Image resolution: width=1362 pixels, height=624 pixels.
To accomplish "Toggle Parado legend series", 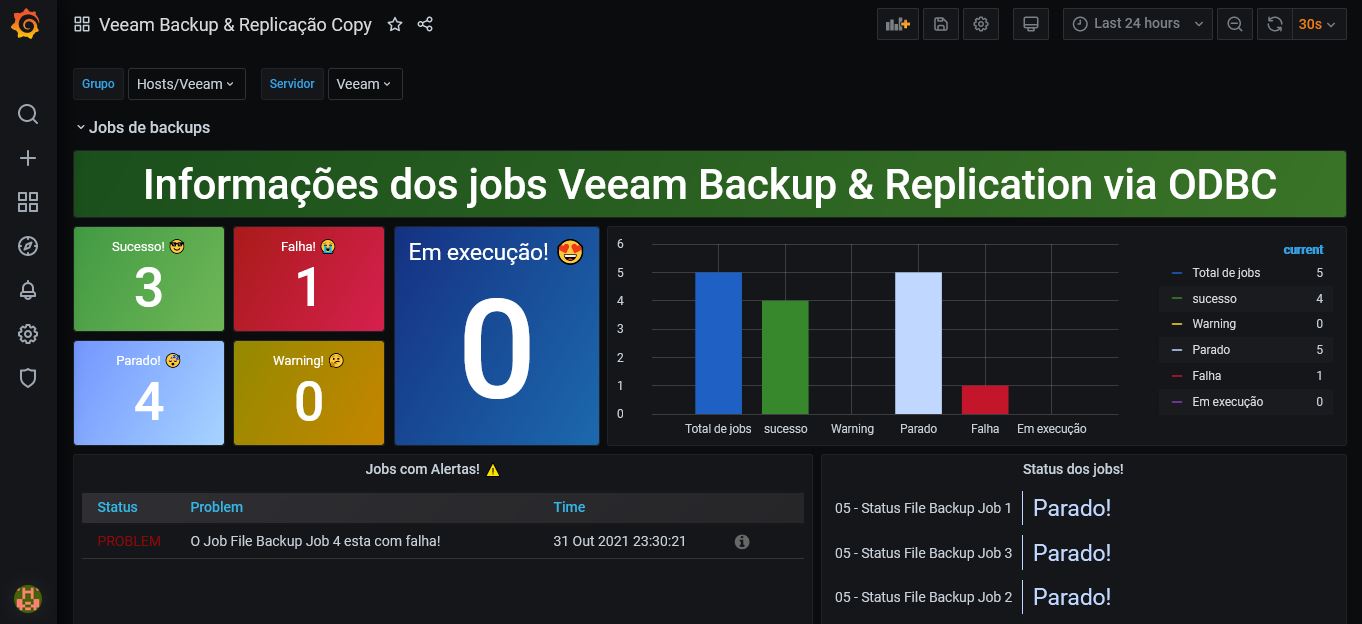I will tap(1211, 350).
